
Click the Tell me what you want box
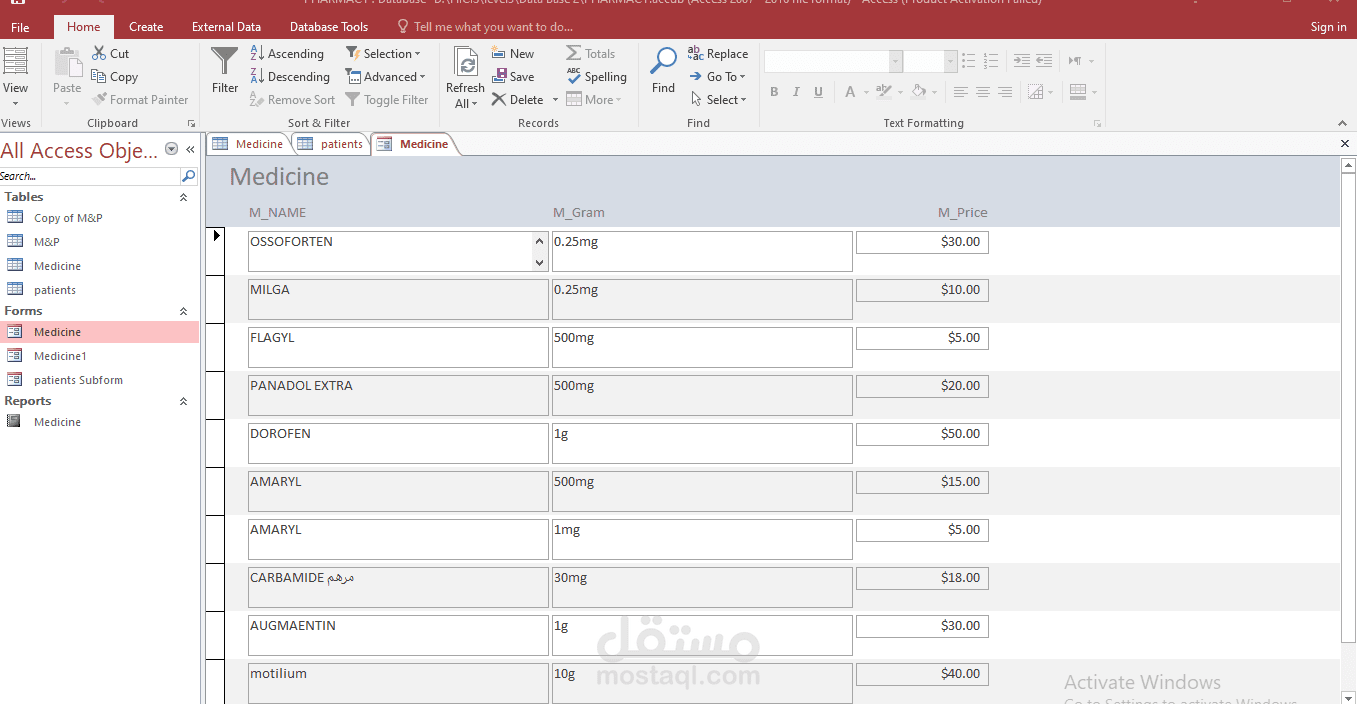pyautogui.click(x=485, y=27)
